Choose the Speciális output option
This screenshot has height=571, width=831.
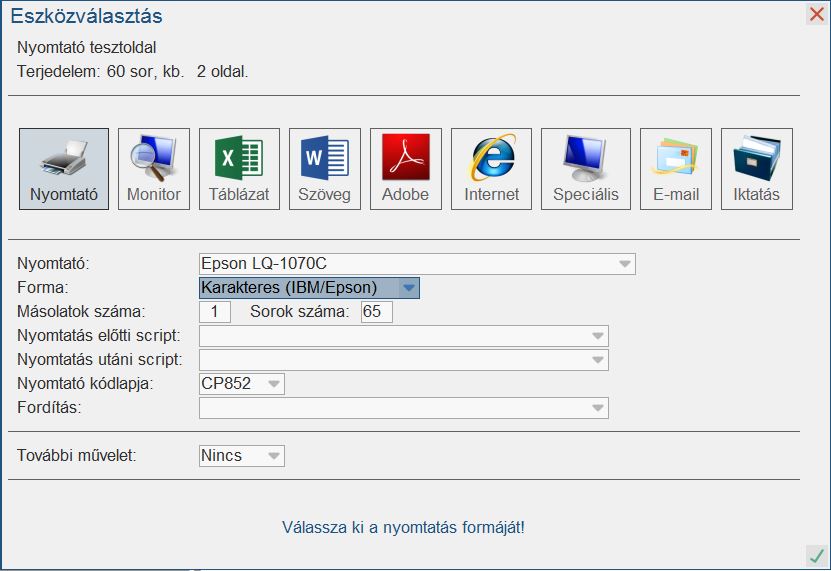pos(586,169)
